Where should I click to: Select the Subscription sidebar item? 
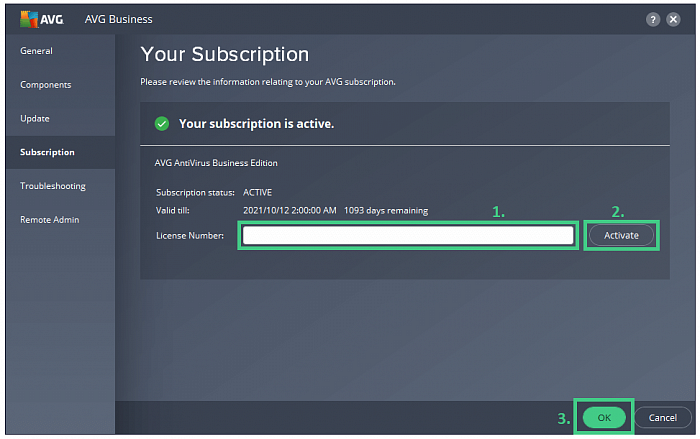(x=47, y=152)
